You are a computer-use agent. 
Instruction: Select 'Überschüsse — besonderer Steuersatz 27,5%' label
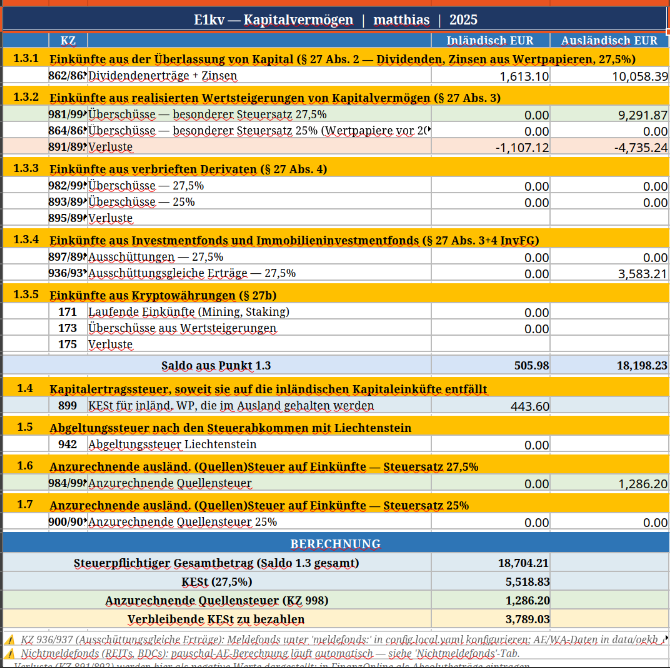259,114
